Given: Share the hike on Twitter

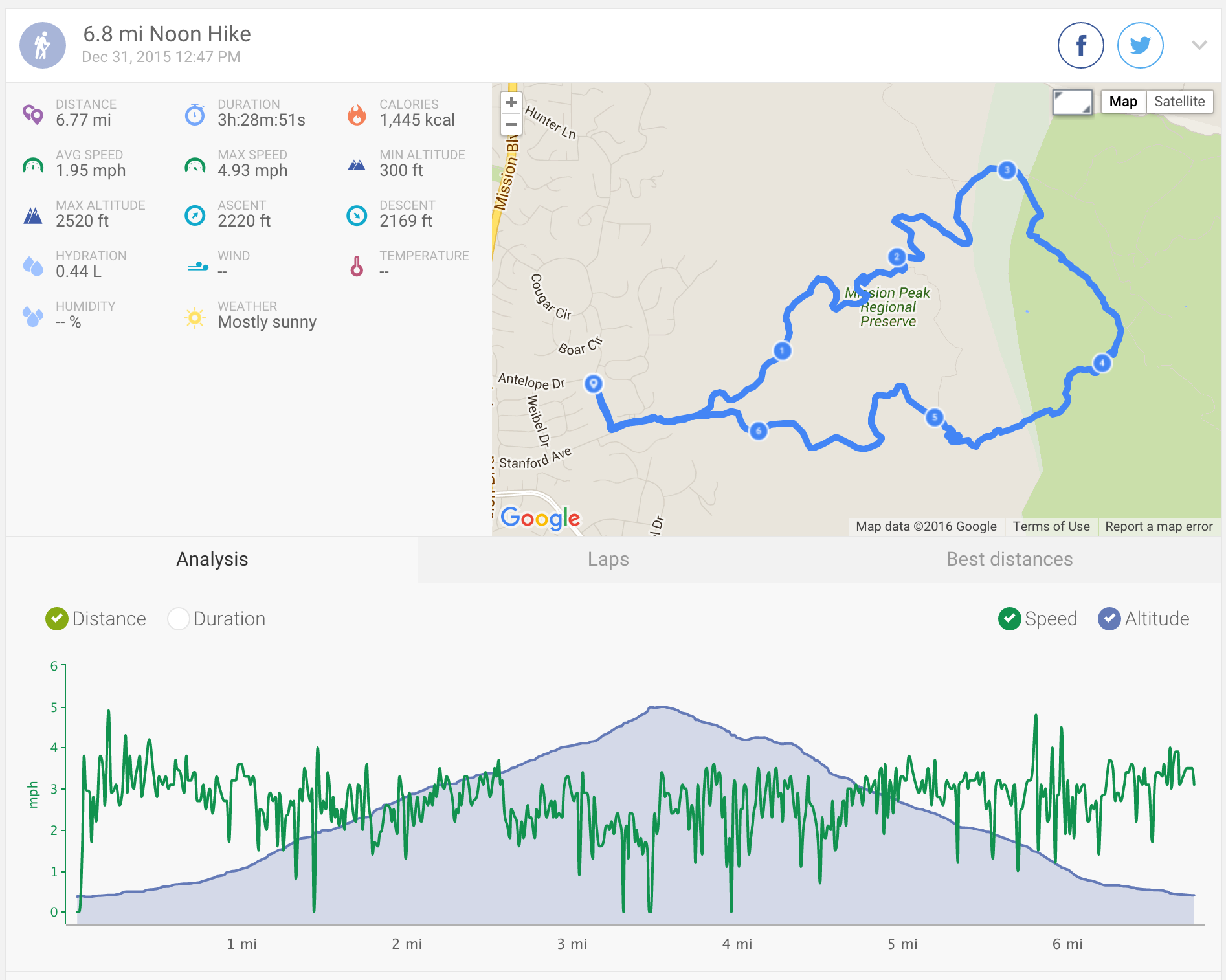Looking at the screenshot, I should (x=1140, y=45).
